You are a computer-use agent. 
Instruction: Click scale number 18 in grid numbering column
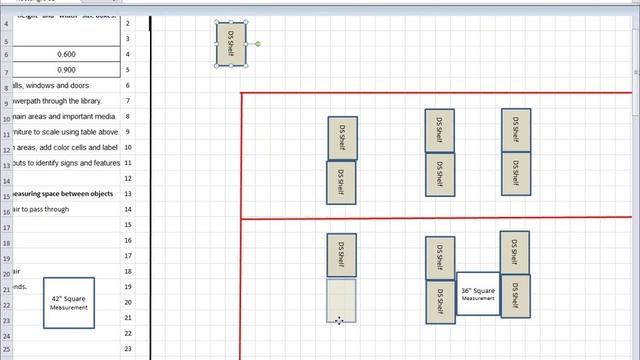click(x=128, y=271)
